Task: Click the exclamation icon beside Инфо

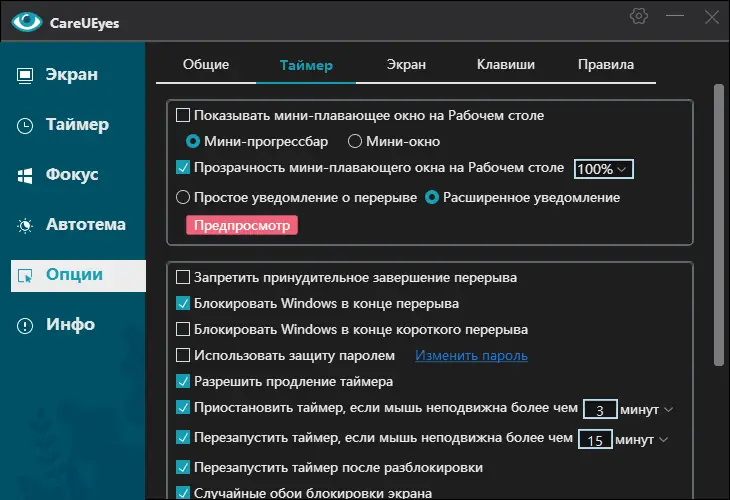Action: [x=25, y=325]
